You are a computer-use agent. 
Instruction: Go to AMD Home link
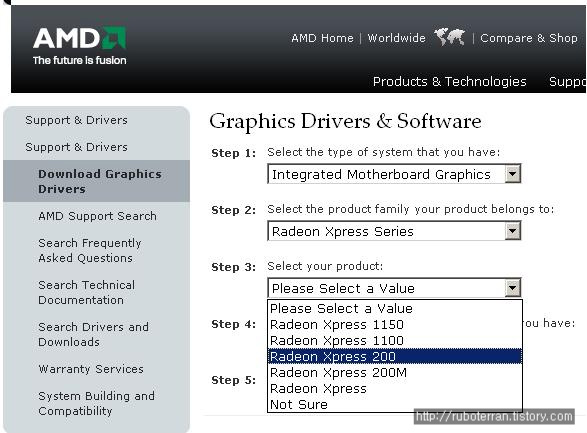click(322, 38)
